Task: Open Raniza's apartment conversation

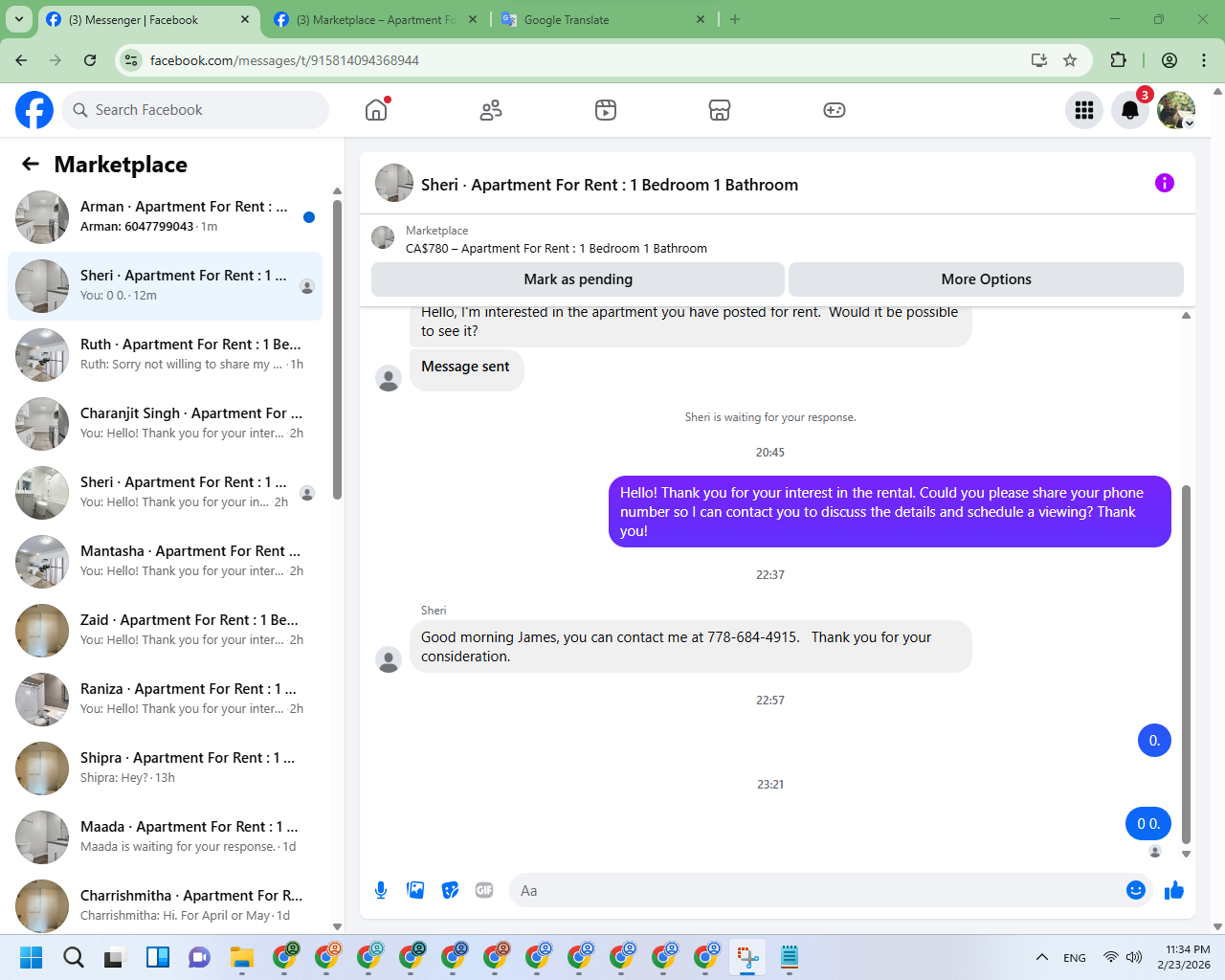Action: [165, 700]
